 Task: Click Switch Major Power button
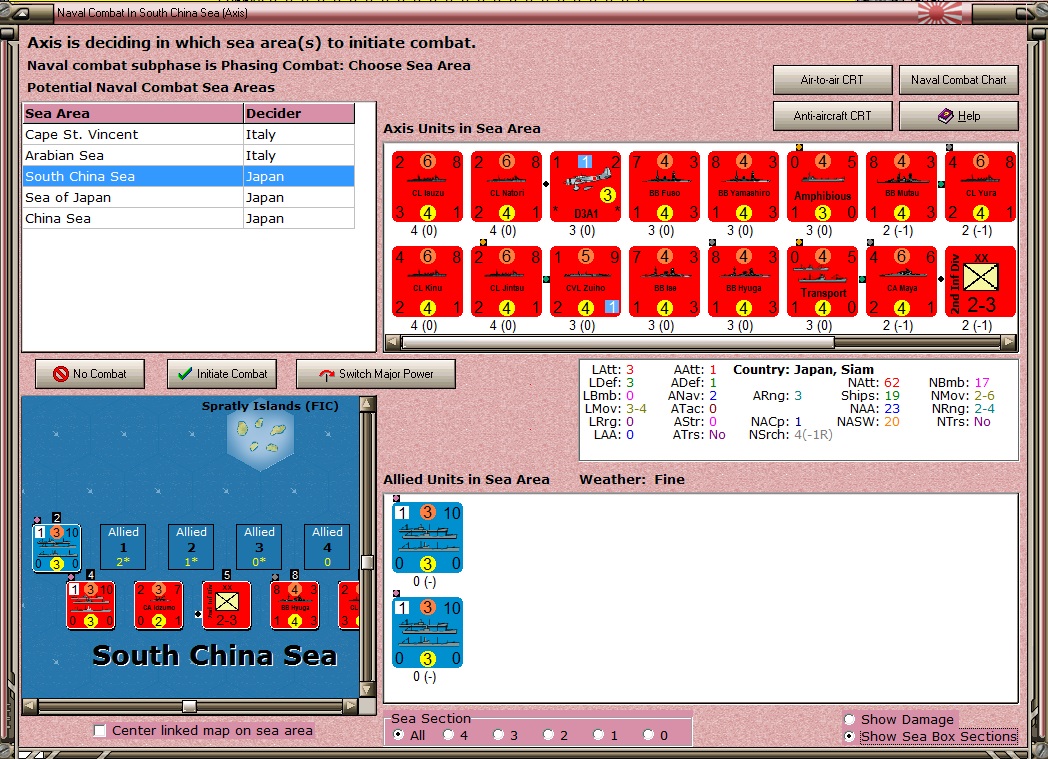point(376,374)
